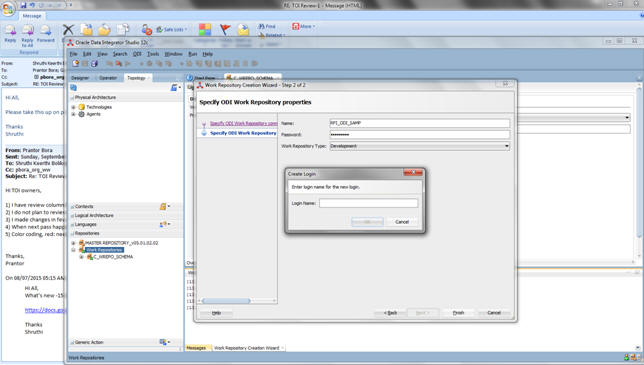
Task: Expand the Logical Architecture section
Action: click(72, 216)
